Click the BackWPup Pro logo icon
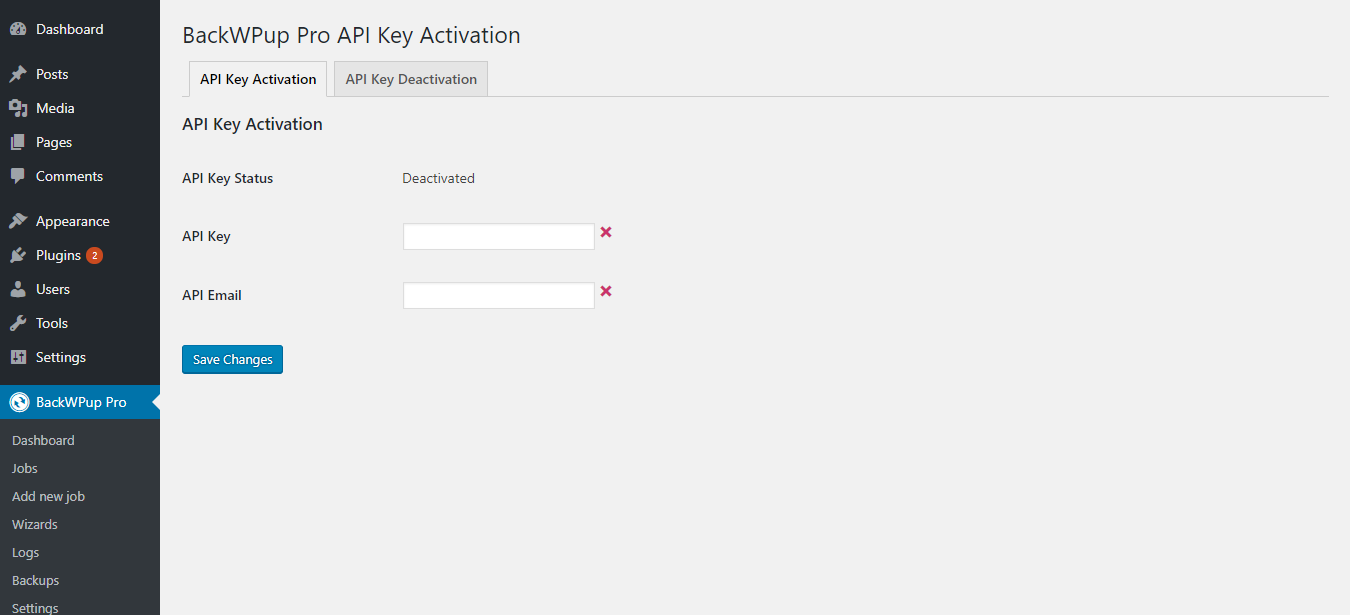The image size is (1350, 615). [x=19, y=402]
